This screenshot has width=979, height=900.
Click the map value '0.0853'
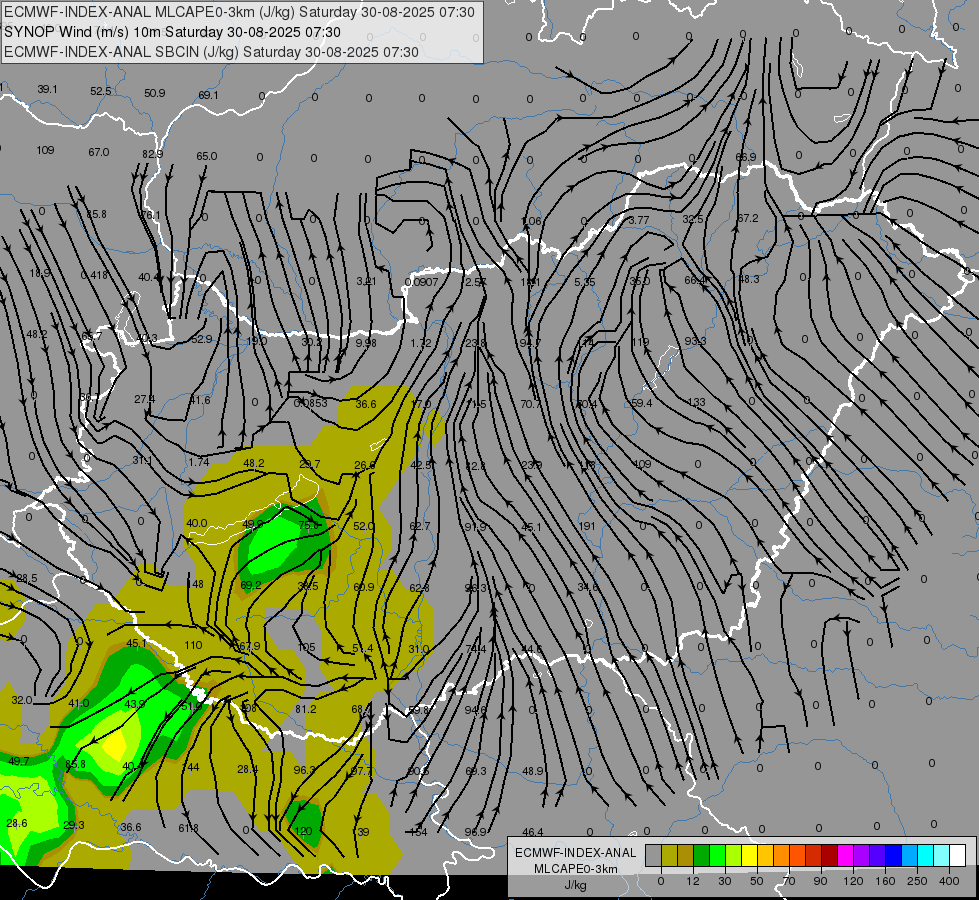click(310, 403)
